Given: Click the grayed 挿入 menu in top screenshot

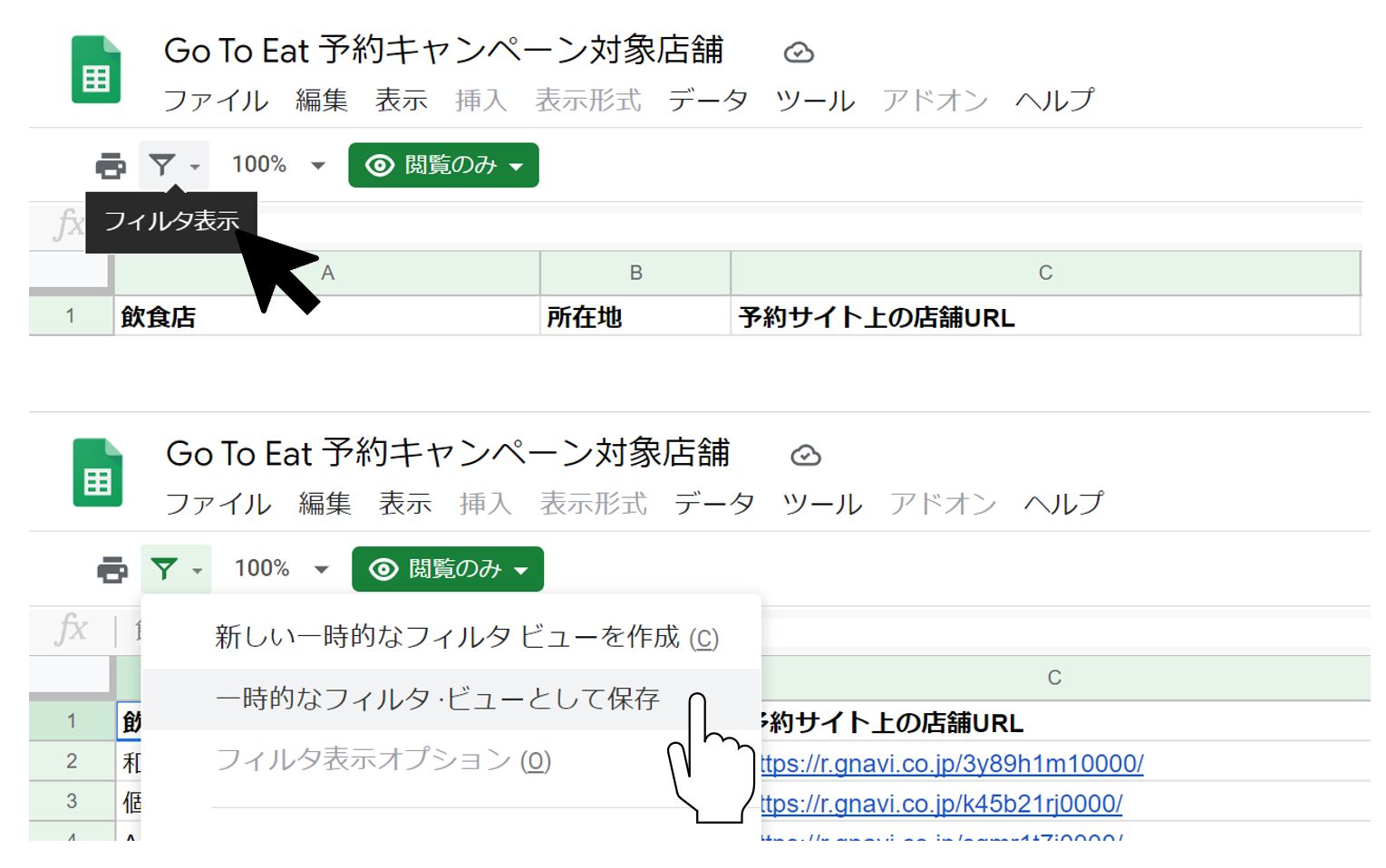Looking at the screenshot, I should tap(481, 100).
